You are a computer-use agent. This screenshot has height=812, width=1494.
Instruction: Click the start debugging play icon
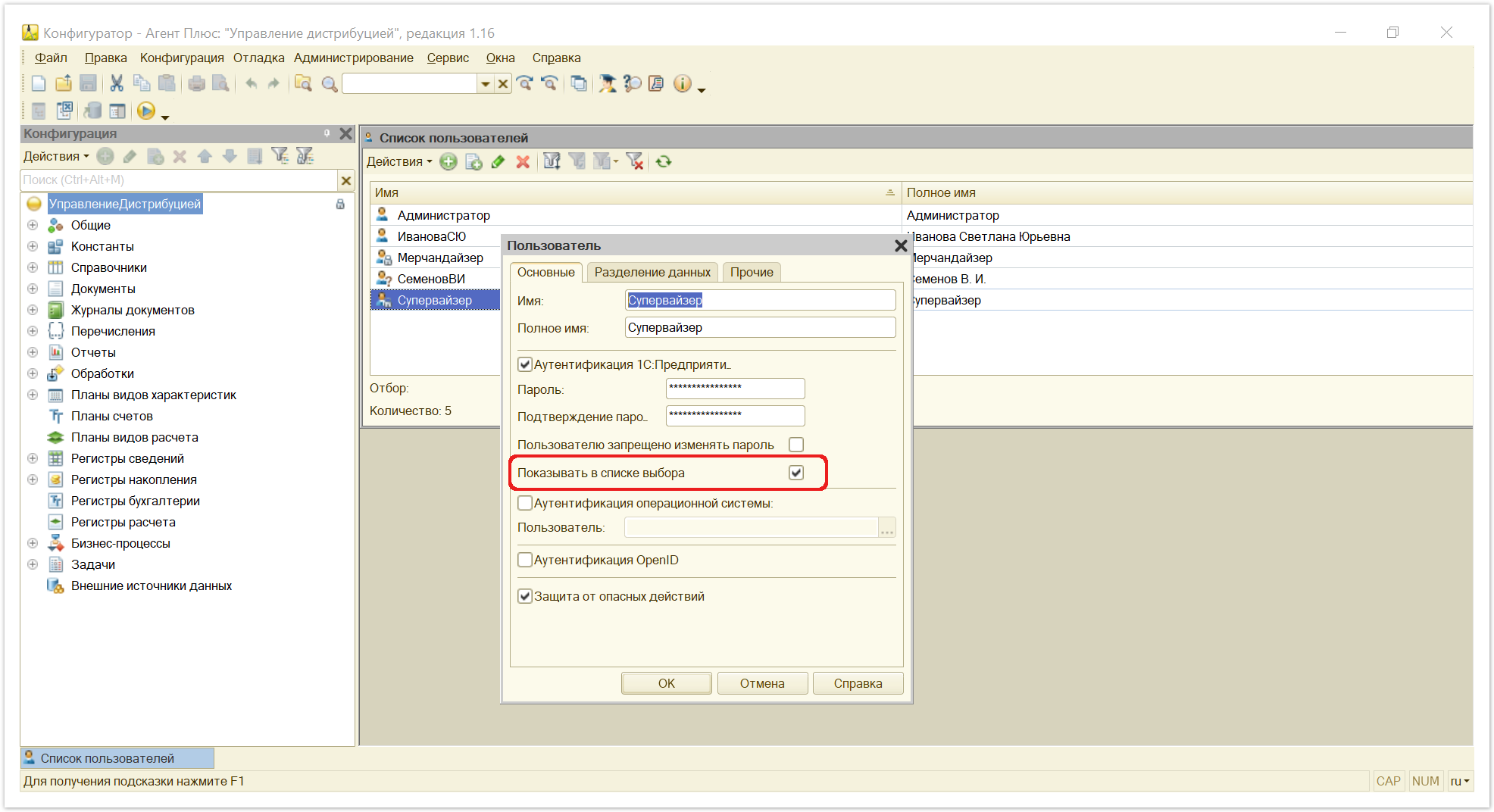coord(146,111)
